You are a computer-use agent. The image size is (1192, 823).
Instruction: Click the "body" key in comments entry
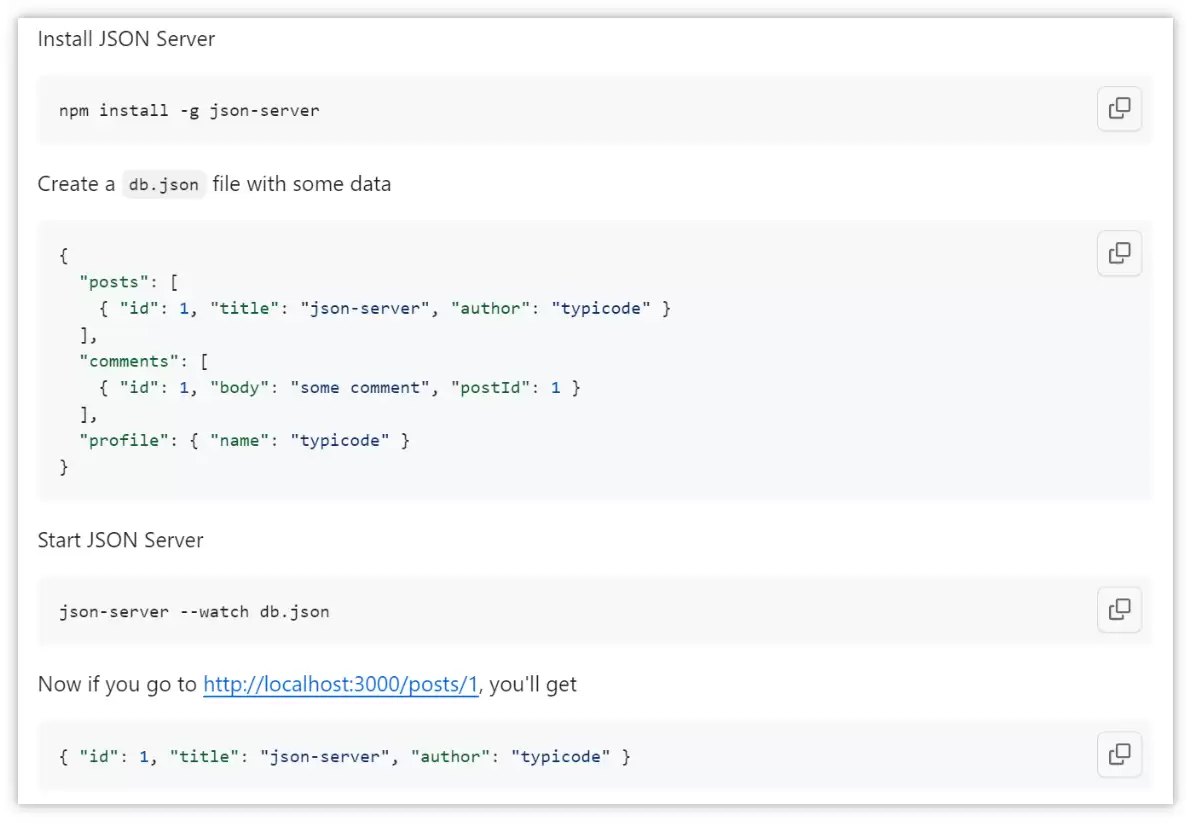tap(239, 388)
